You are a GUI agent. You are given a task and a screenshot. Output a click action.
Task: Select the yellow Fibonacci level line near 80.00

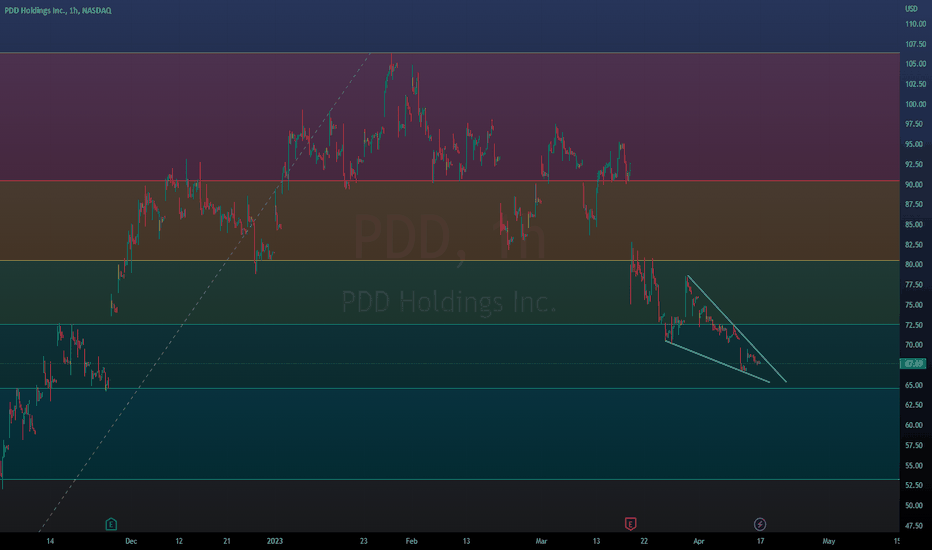pyautogui.click(x=449, y=260)
